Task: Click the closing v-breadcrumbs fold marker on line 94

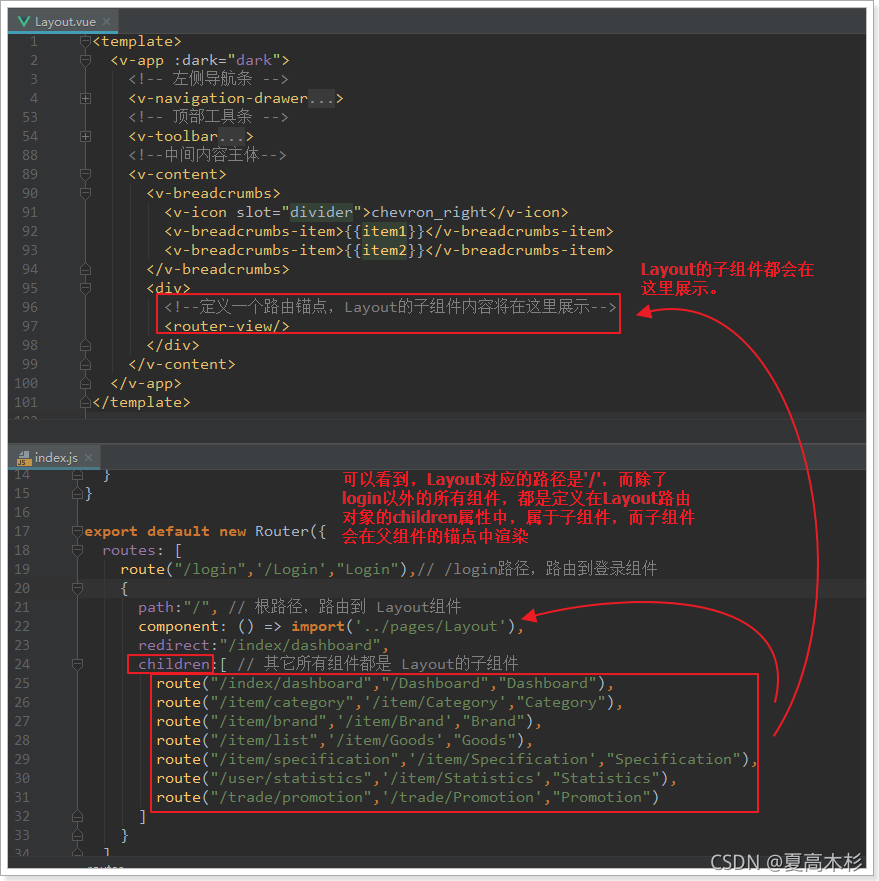Action: point(85,269)
